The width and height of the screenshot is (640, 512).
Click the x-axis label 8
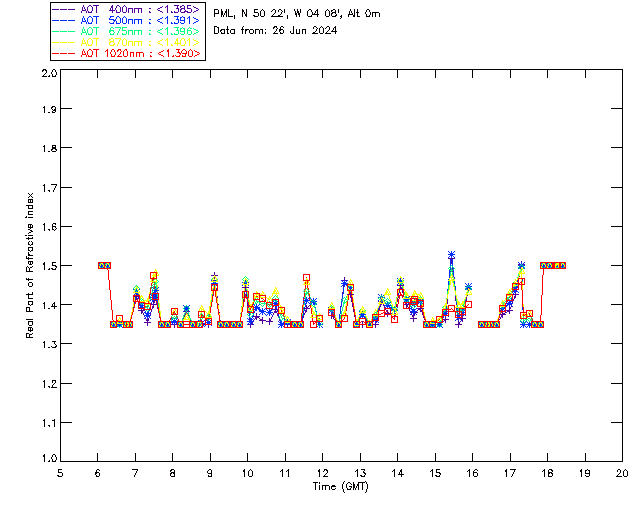[x=173, y=473]
